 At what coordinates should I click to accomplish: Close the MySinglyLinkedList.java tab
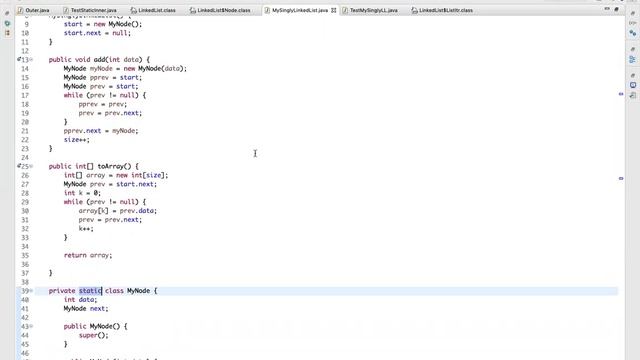coord(333,10)
